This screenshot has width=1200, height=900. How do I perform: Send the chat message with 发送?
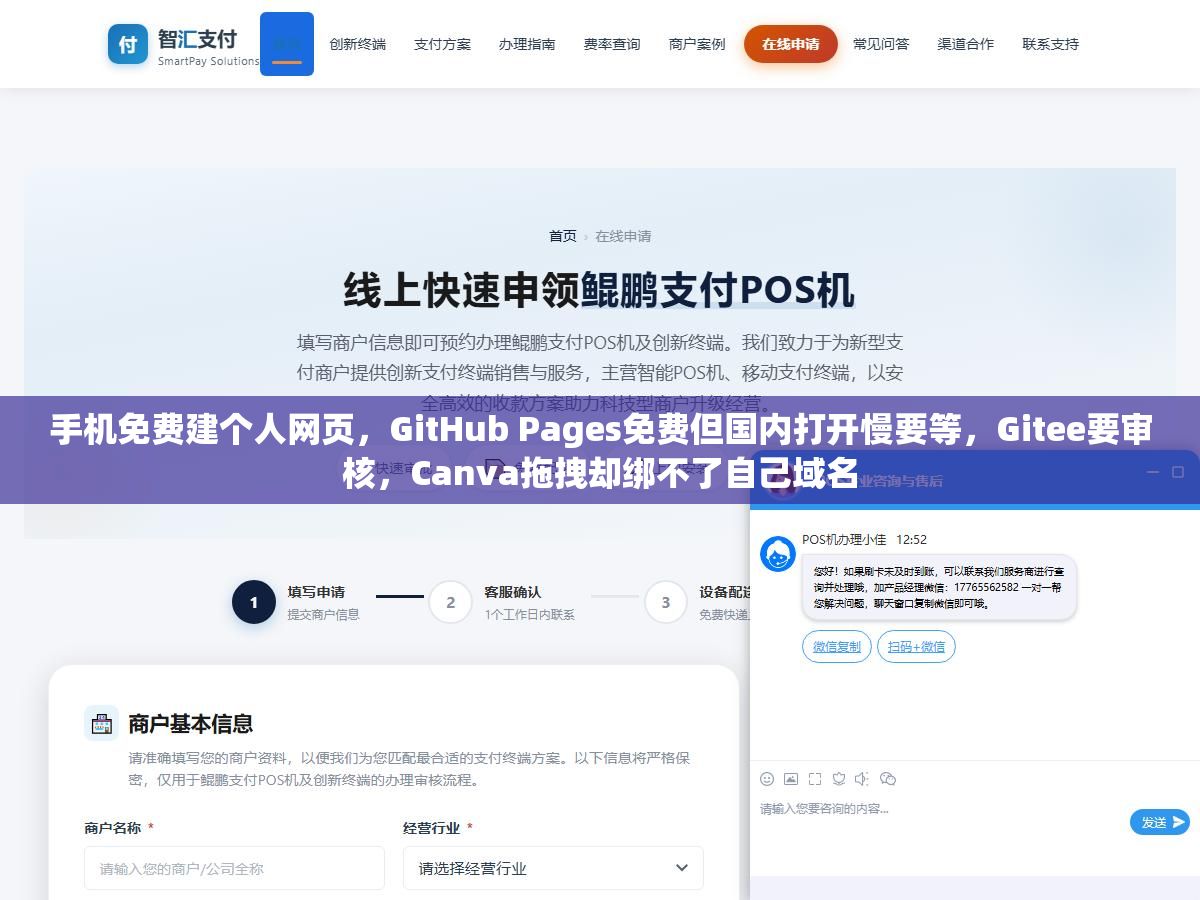[1160, 822]
